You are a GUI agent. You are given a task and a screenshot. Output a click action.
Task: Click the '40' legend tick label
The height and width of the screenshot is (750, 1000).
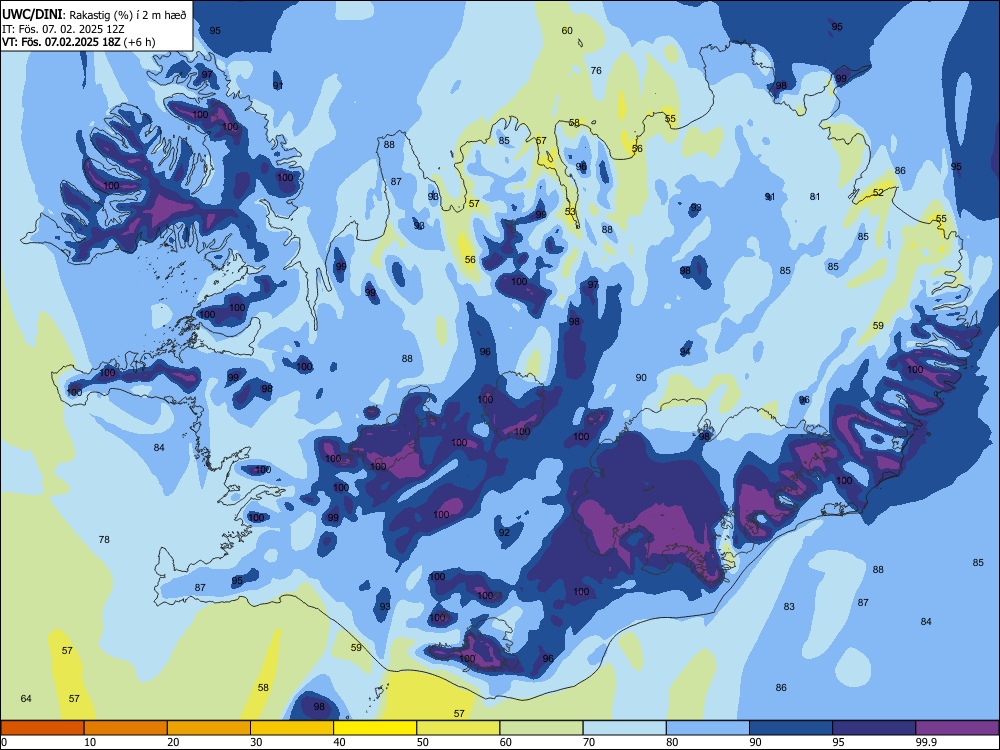pos(339,742)
